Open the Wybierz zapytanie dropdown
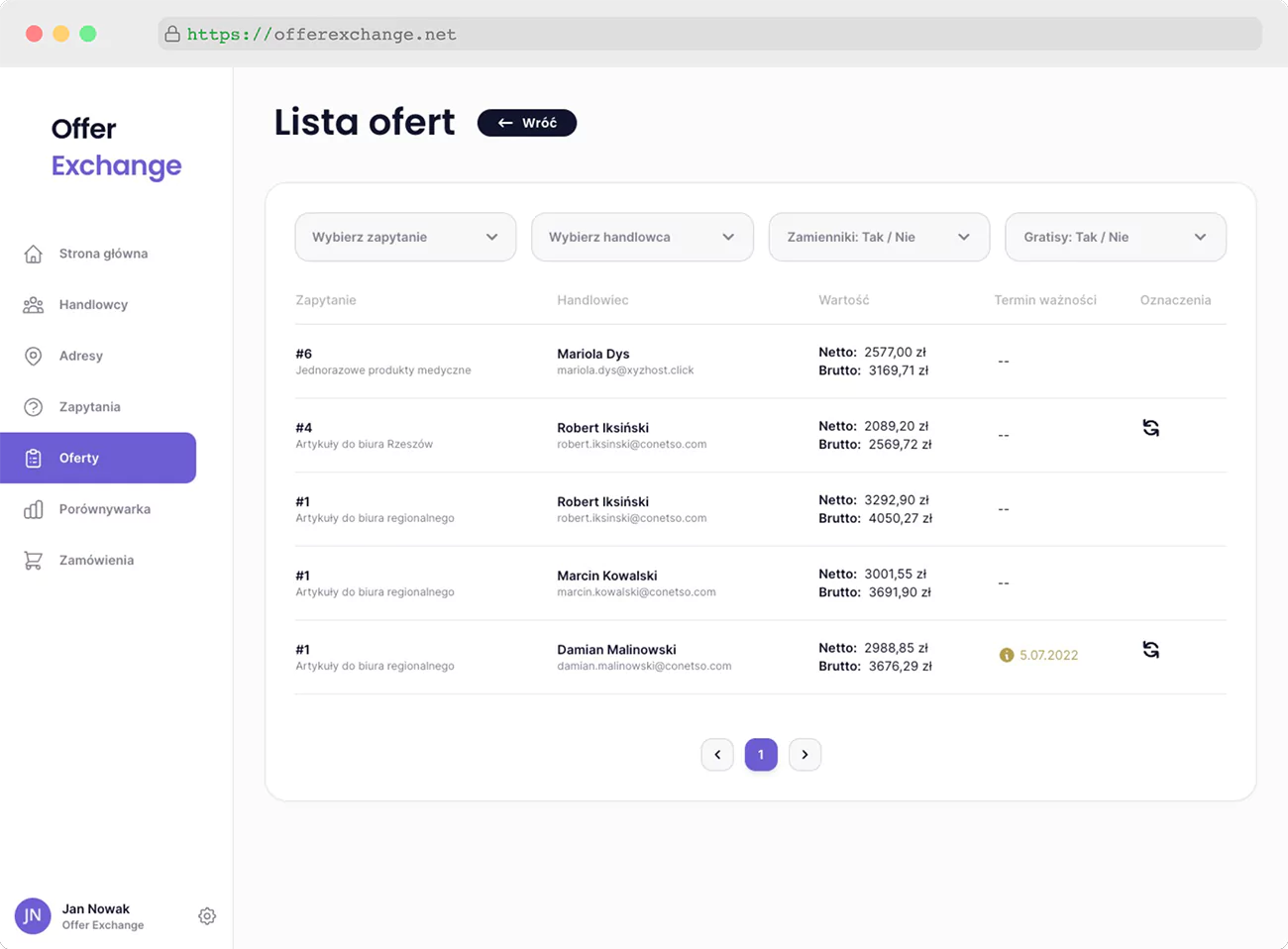This screenshot has width=1288, height=949. click(405, 238)
